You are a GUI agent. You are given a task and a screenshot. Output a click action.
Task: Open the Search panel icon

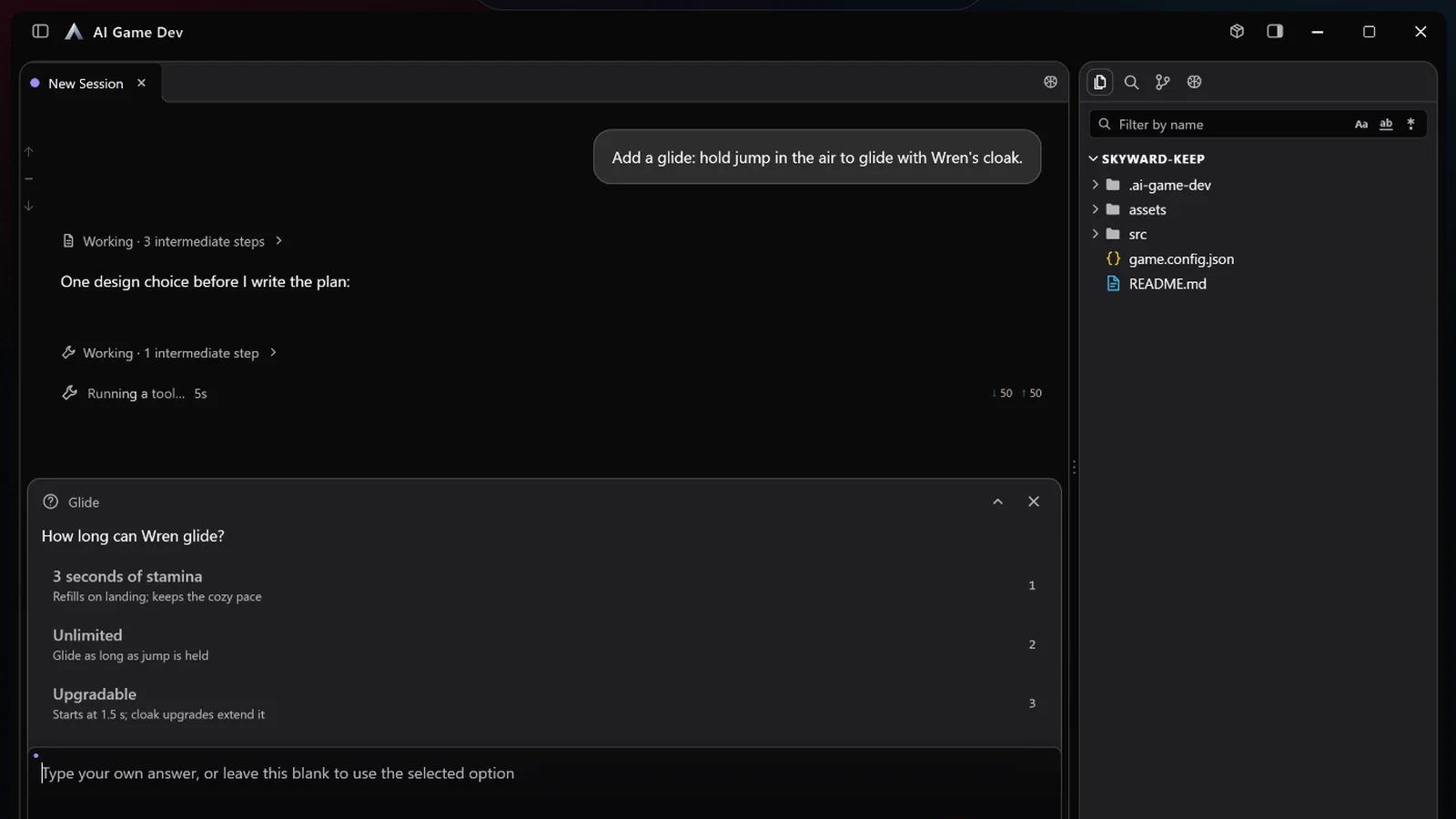(1131, 82)
